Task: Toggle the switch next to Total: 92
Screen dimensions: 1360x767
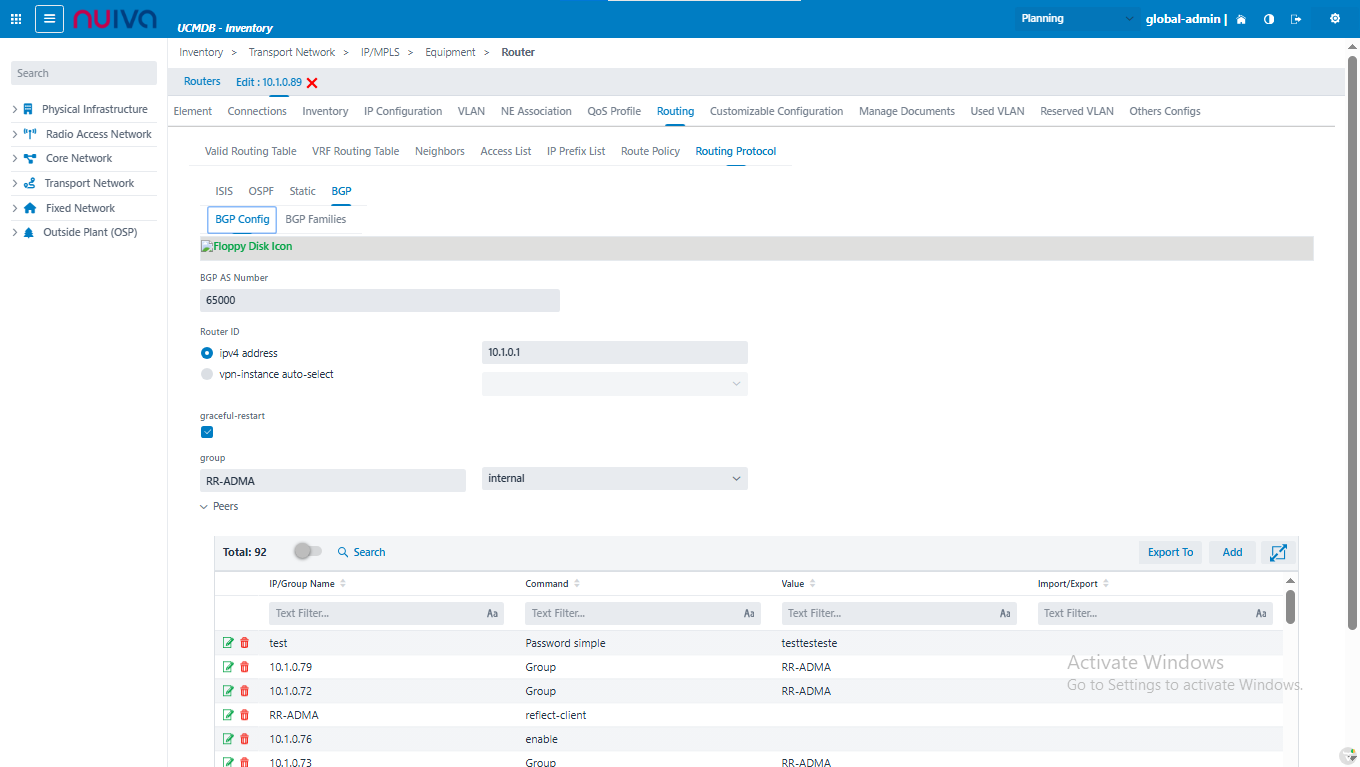Action: (x=307, y=552)
